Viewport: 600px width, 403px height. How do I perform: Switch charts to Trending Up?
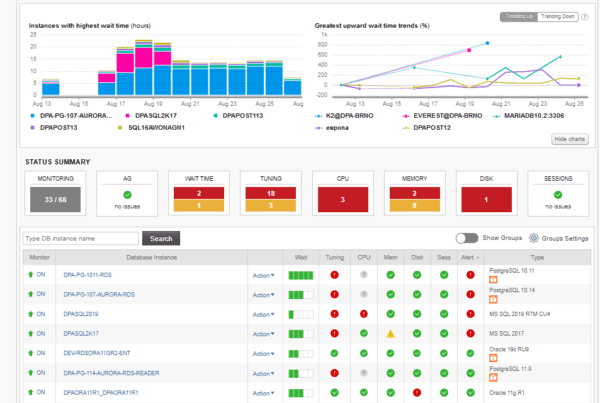519,16
